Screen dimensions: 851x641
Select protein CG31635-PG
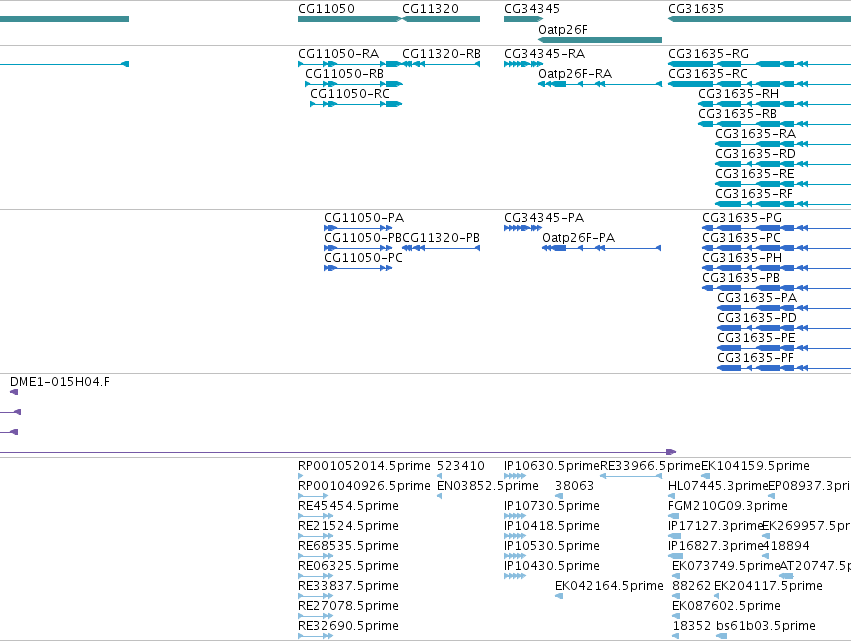click(x=742, y=218)
